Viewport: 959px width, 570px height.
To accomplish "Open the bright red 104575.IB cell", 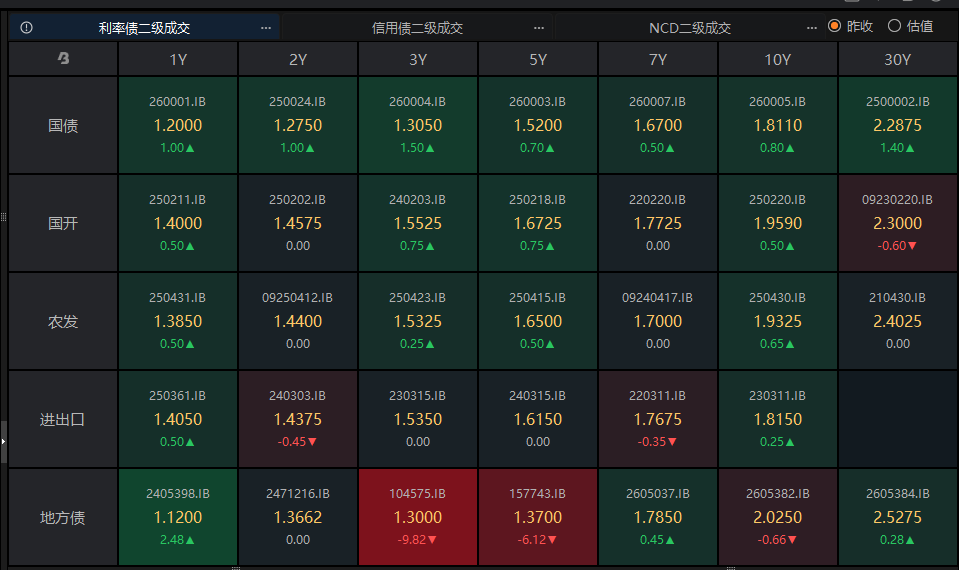I will point(418,517).
